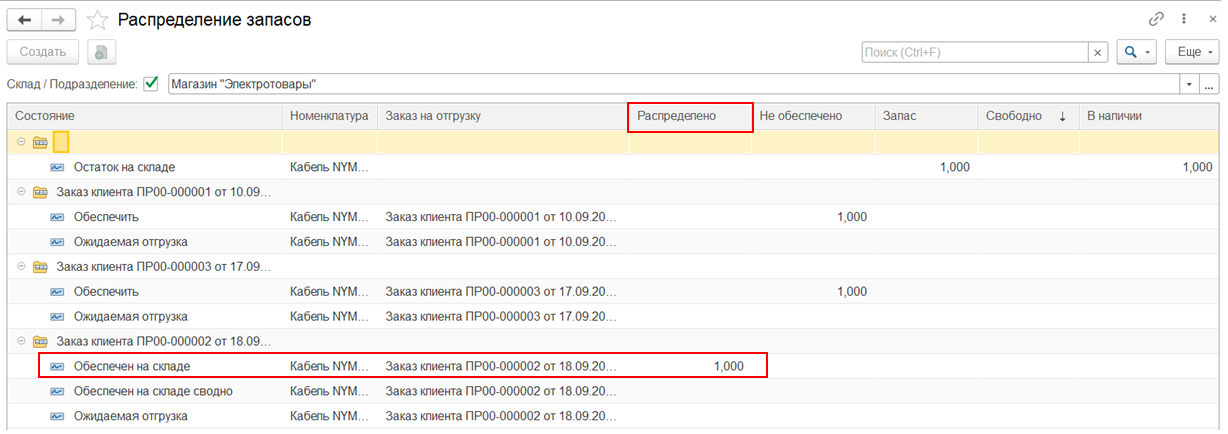Click the Магазин "Электротовары" warehouse field
Screen dimensions: 1228x434
(674, 84)
